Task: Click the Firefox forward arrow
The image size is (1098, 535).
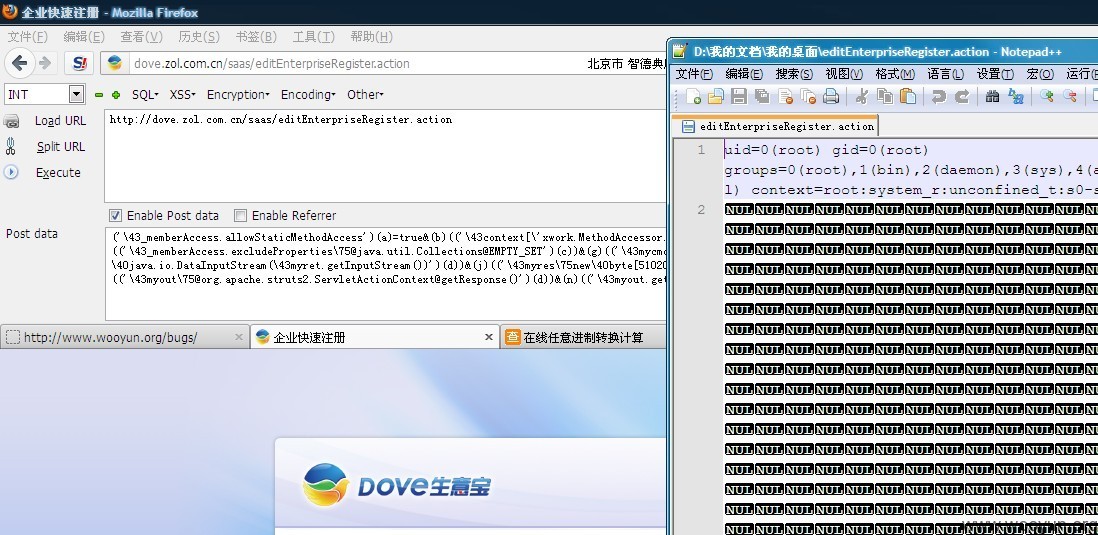Action: point(45,63)
